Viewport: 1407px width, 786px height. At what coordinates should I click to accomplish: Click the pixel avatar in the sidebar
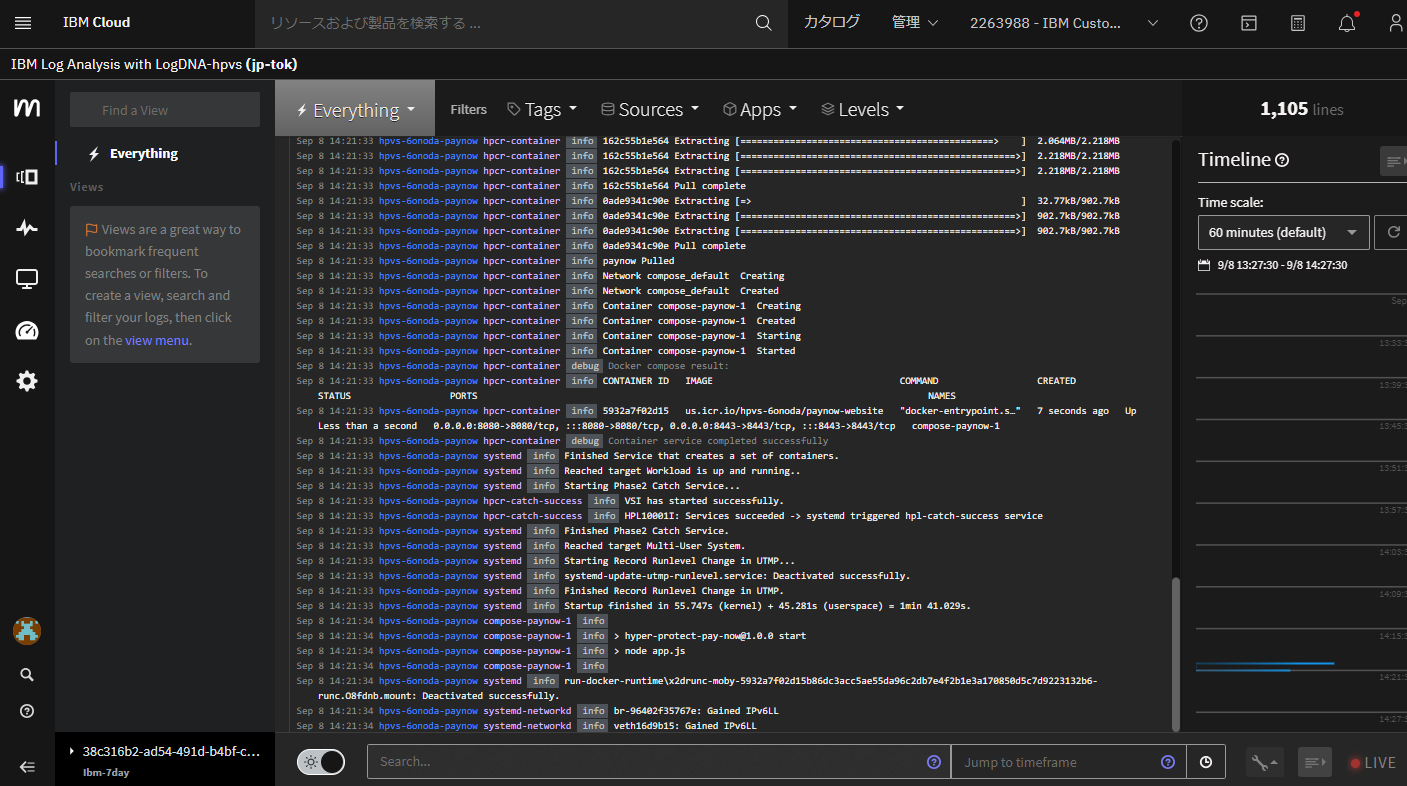(26, 631)
